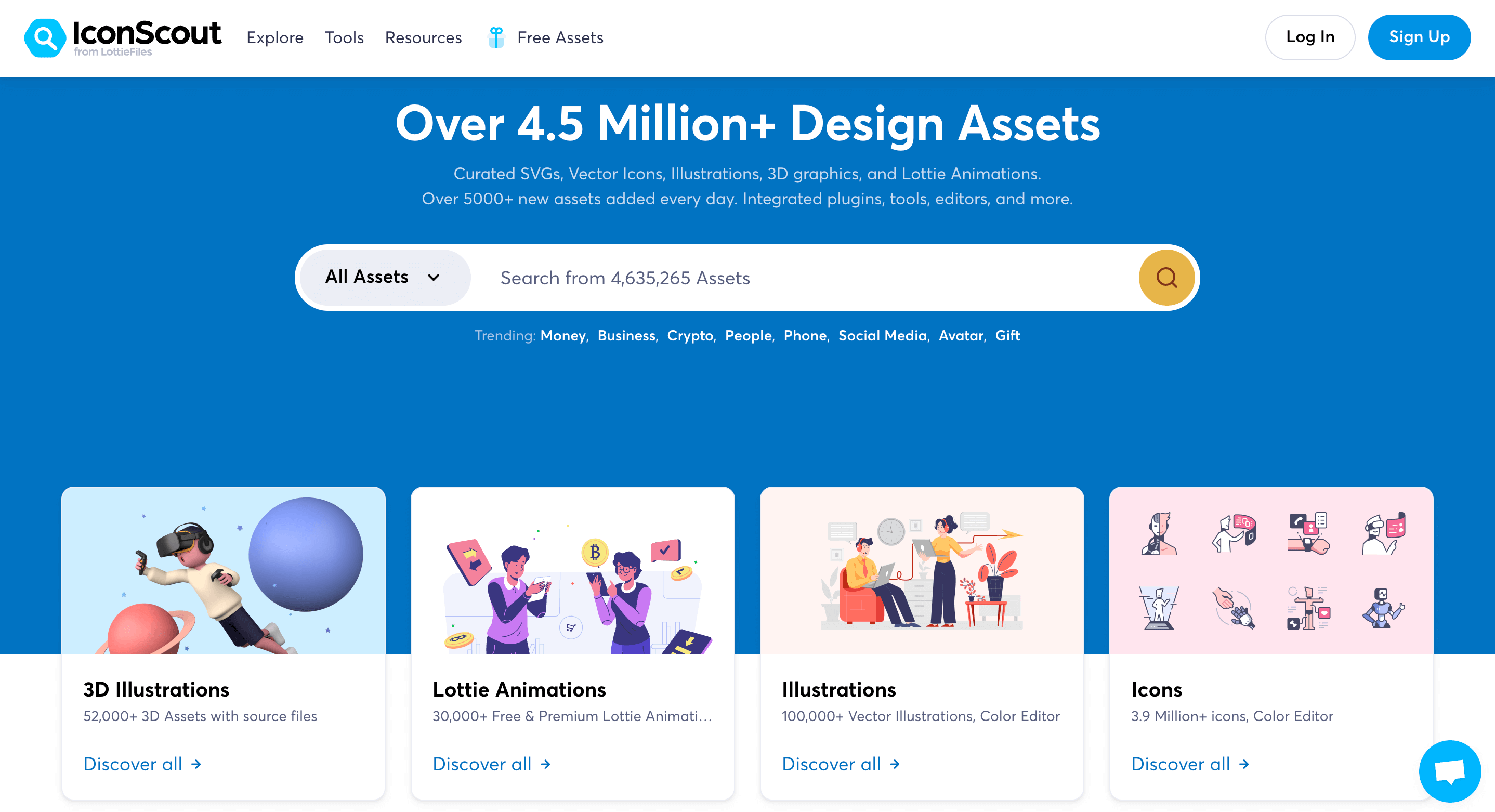1495x812 pixels.
Task: Click the arrow next to Icons Discover all
Action: (x=1244, y=764)
